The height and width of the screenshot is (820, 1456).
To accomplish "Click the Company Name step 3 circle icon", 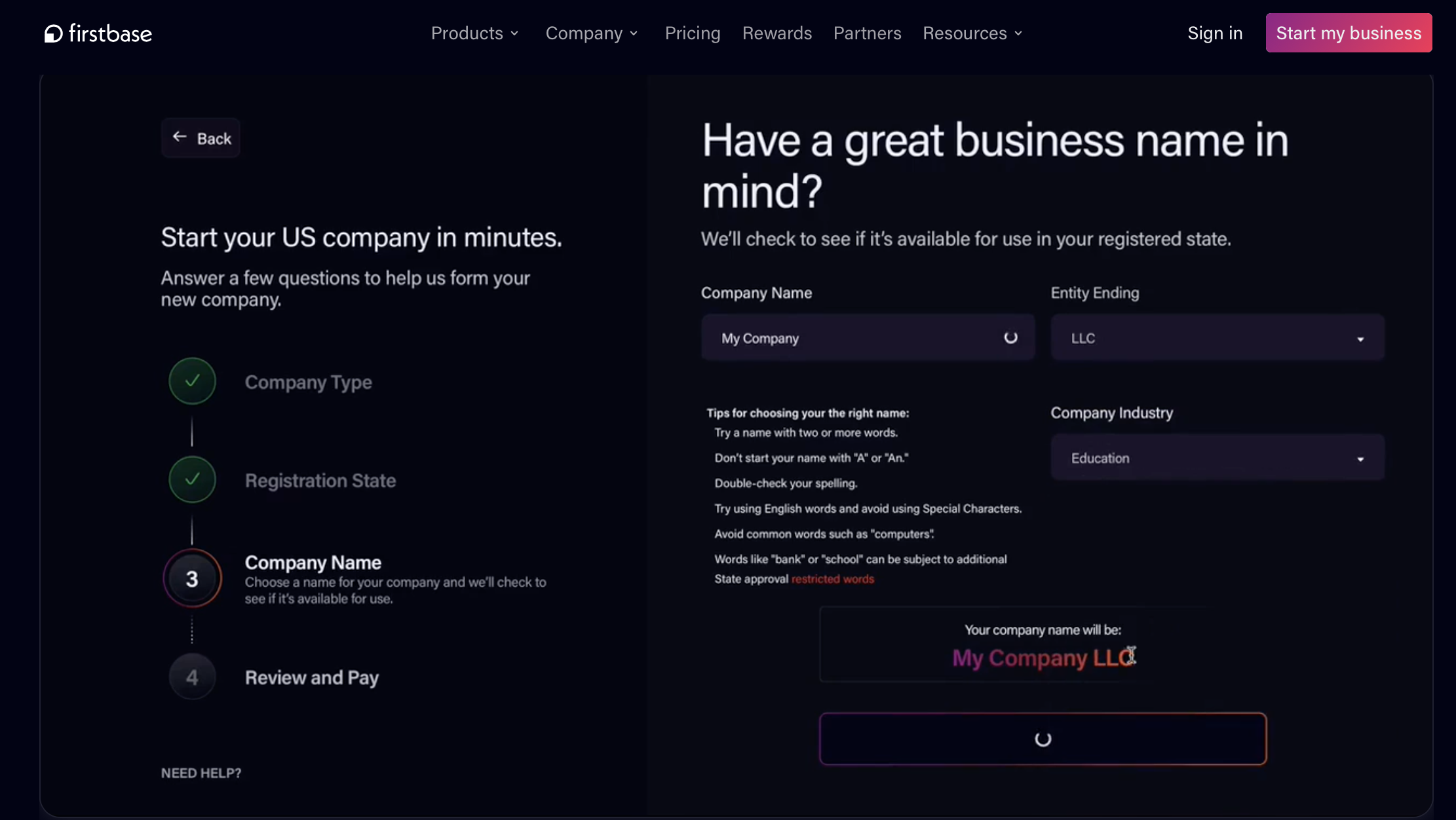I will click(x=192, y=577).
